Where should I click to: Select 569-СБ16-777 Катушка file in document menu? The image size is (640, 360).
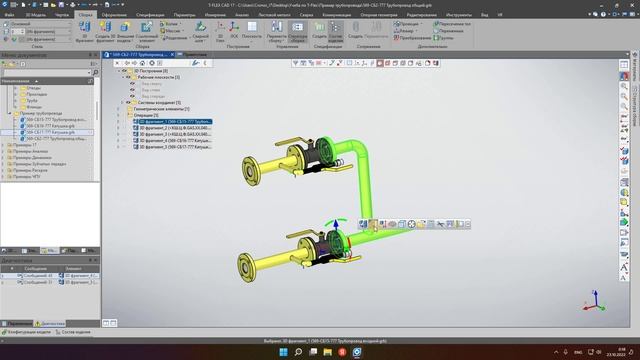pos(47,126)
